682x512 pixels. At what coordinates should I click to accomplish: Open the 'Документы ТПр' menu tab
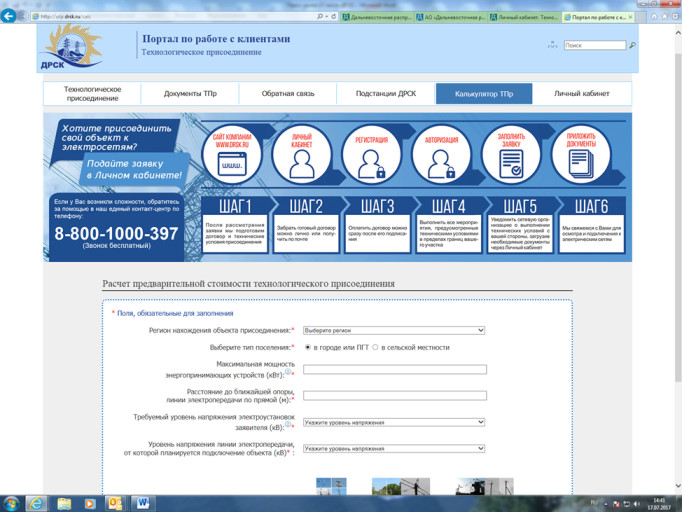[190, 94]
